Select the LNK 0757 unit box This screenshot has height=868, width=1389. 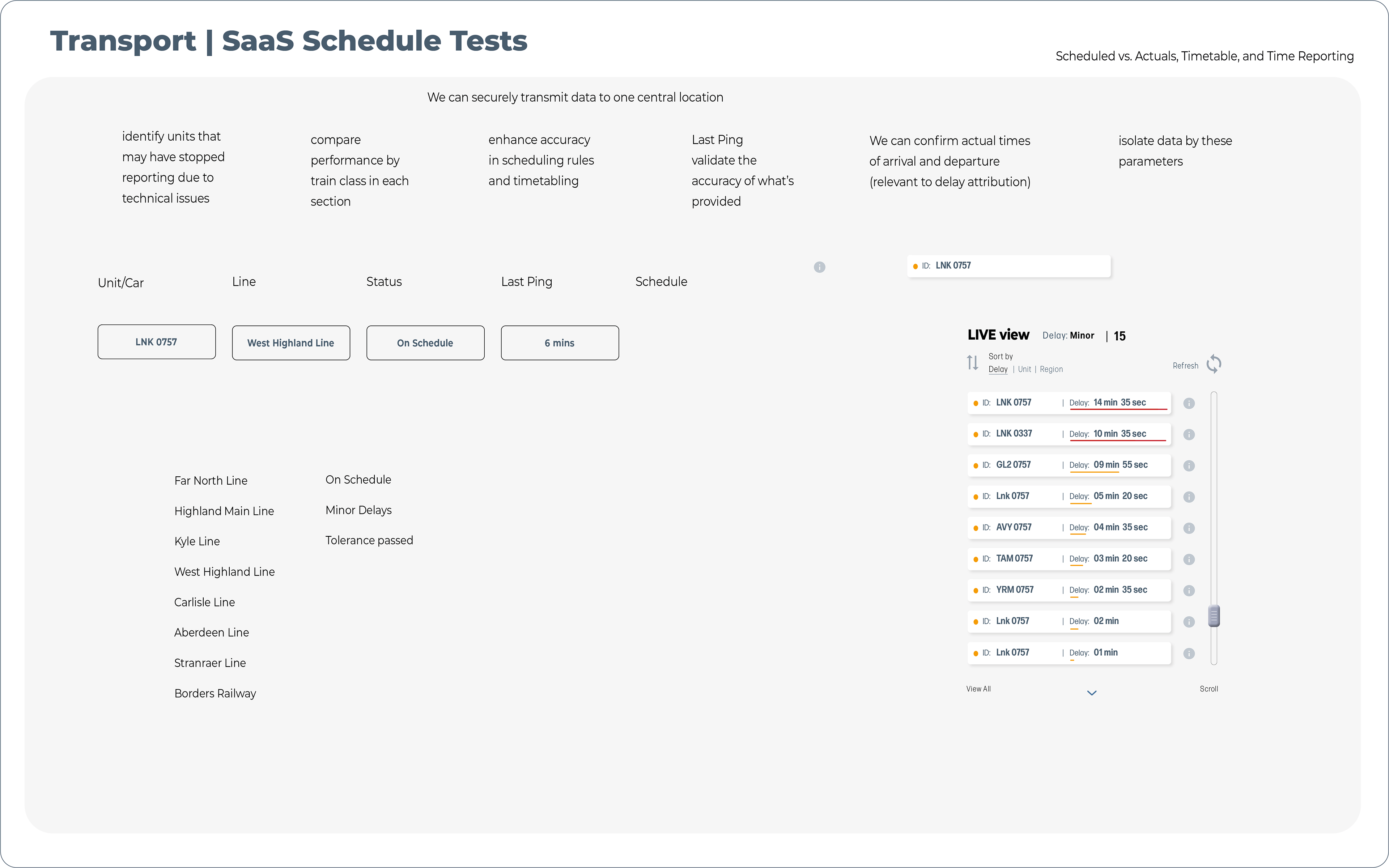click(157, 342)
